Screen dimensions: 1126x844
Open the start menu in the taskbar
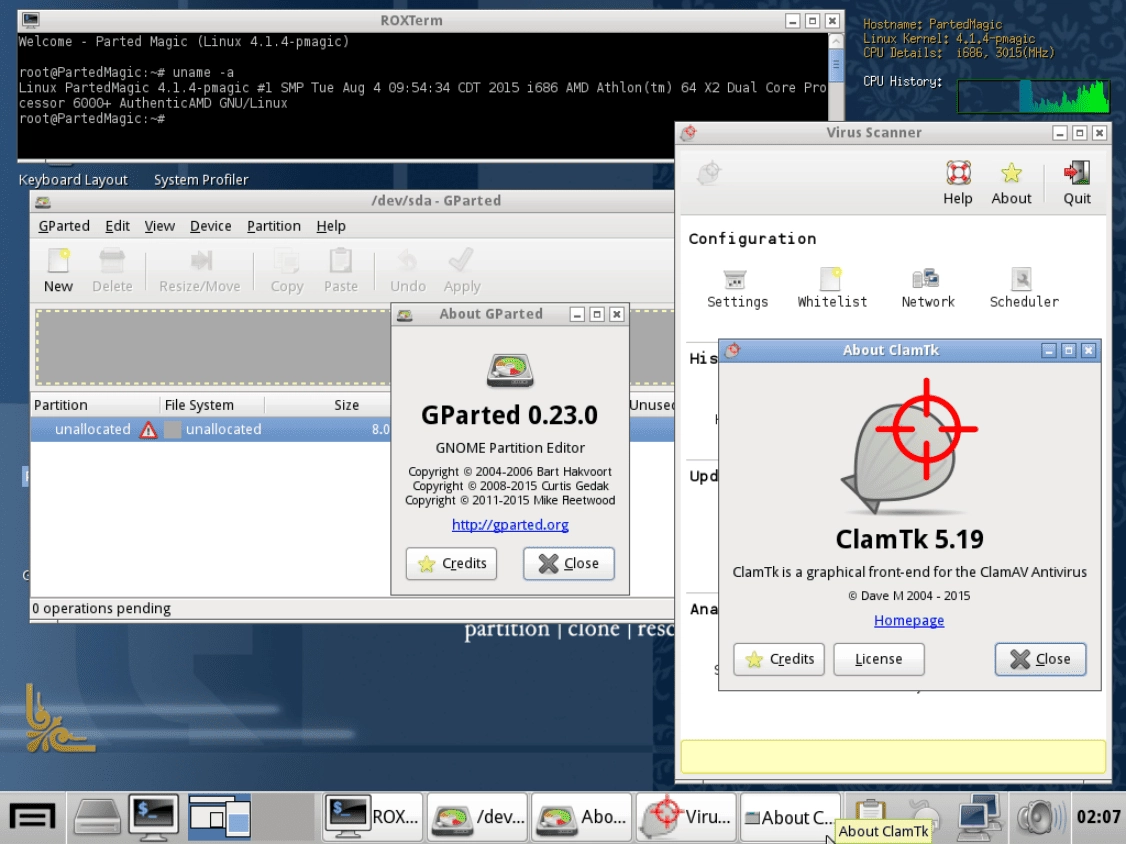pyautogui.click(x=32, y=817)
